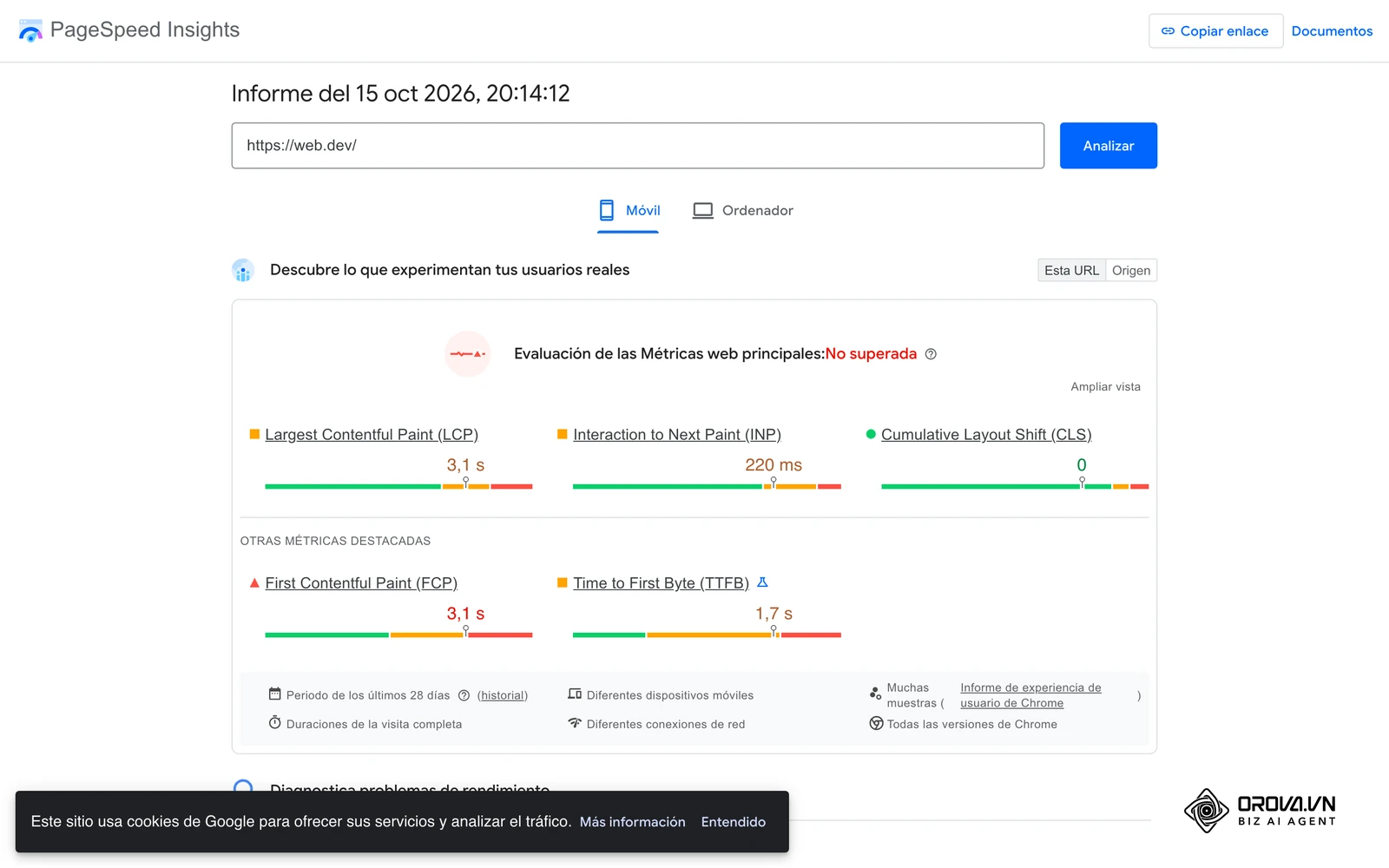Click the INP value 220 ms
1389x868 pixels.
pyautogui.click(x=773, y=465)
